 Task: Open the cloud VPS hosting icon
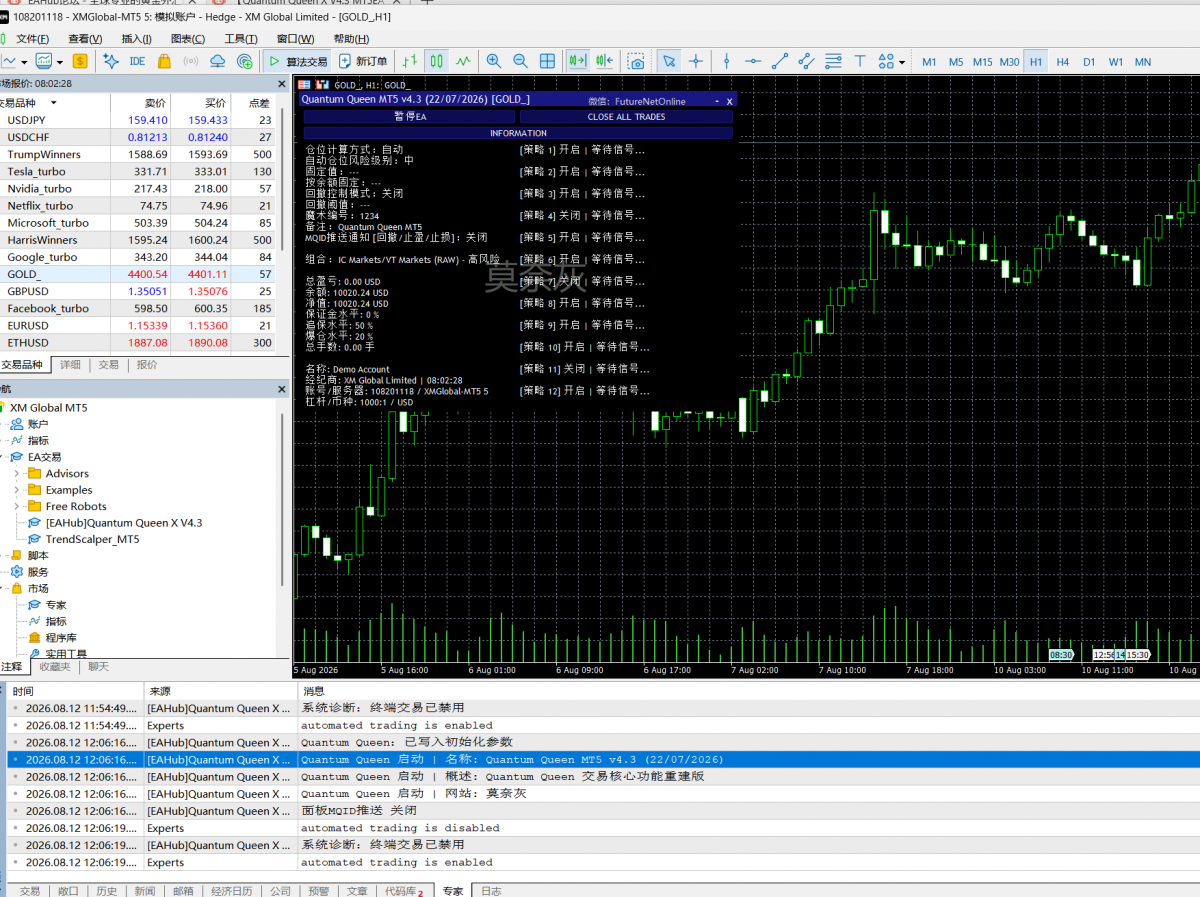click(218, 61)
